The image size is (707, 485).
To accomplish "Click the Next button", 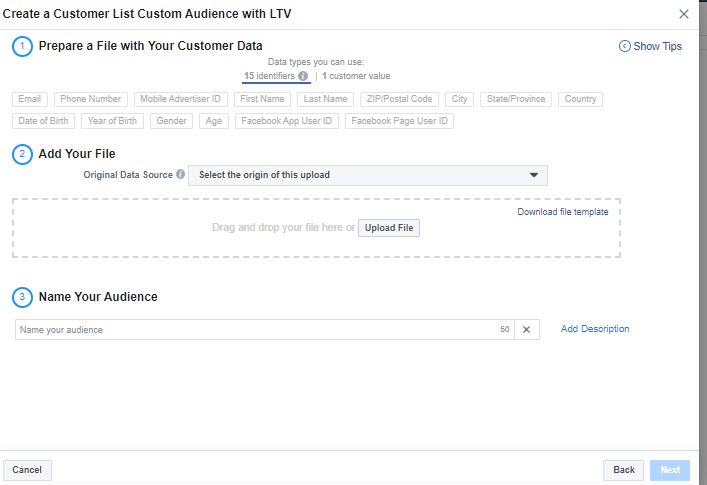I will point(669,470).
